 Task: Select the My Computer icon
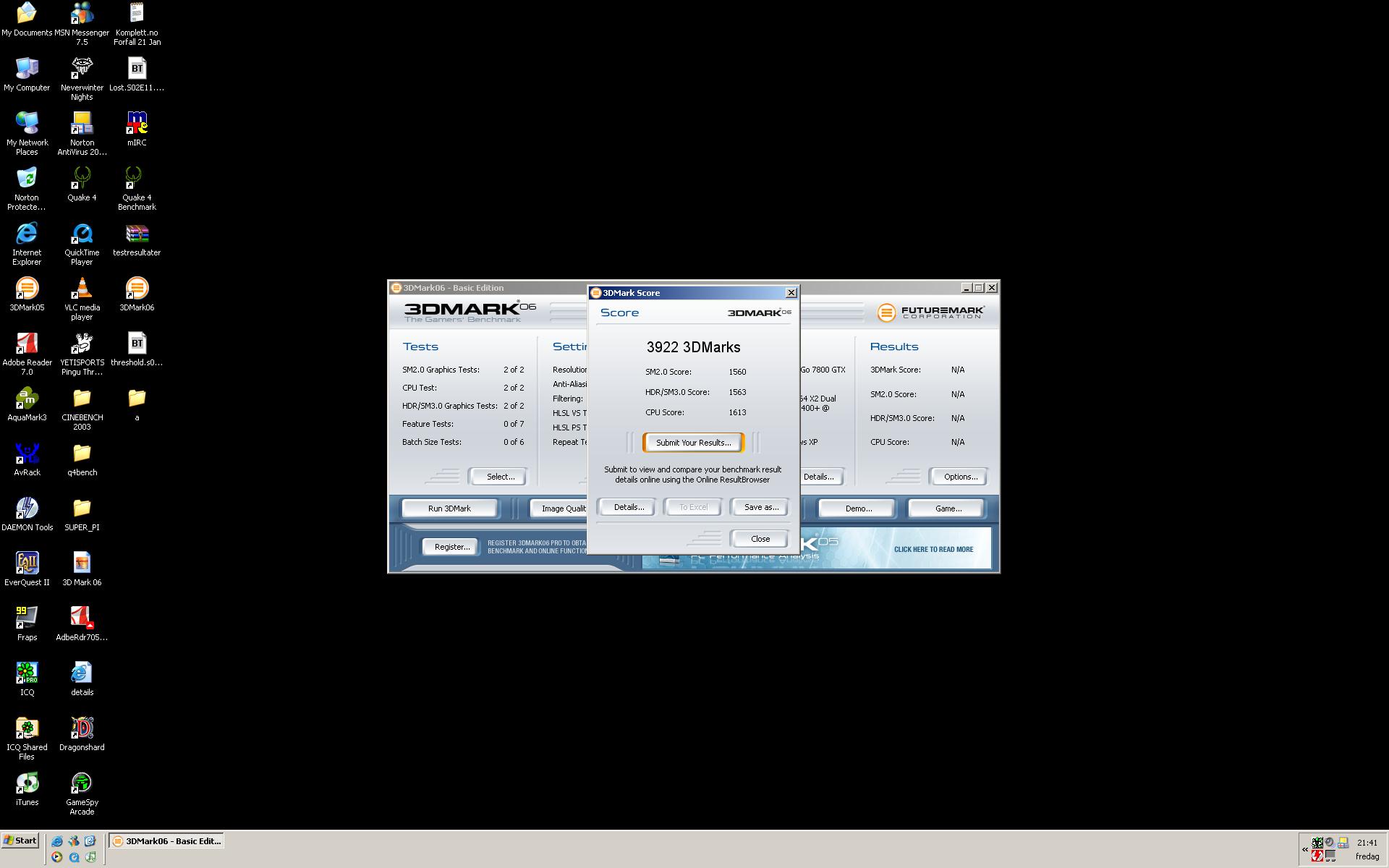point(27,75)
